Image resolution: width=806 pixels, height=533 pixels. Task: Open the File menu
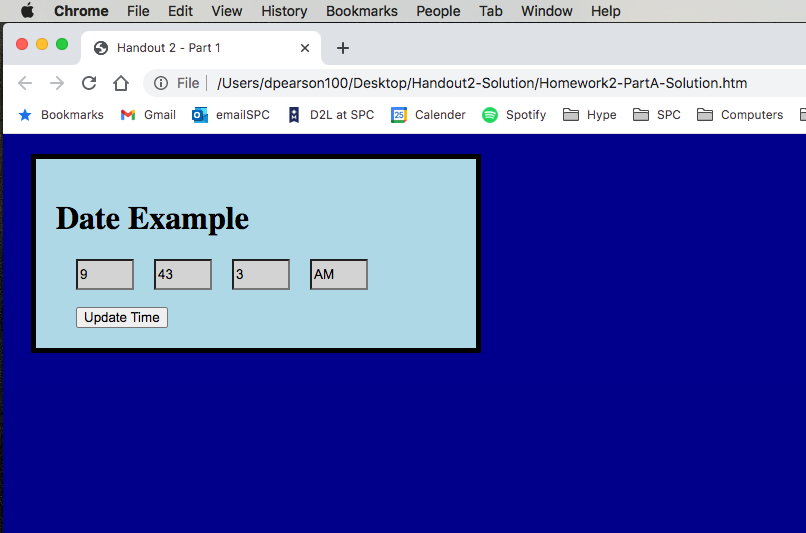[x=138, y=11]
